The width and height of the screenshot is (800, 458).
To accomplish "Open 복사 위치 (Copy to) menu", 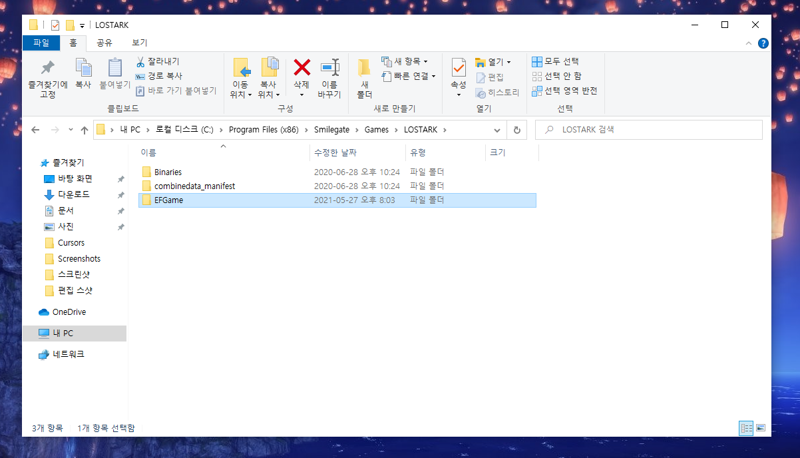I will click(269, 78).
